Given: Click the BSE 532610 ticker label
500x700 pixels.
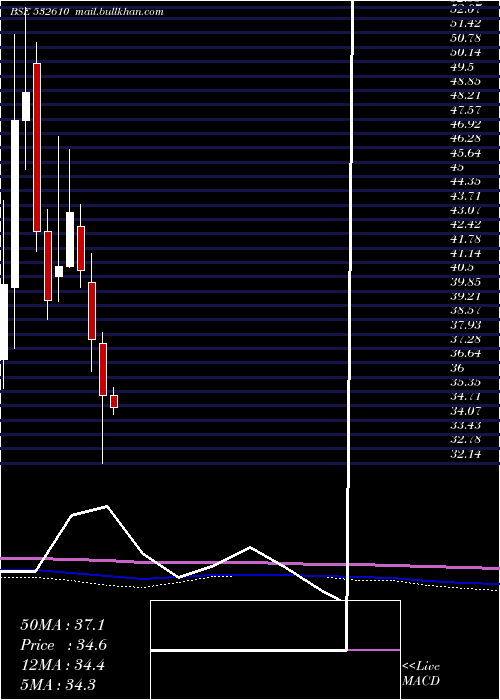Looking at the screenshot, I should pyautogui.click(x=39, y=12).
